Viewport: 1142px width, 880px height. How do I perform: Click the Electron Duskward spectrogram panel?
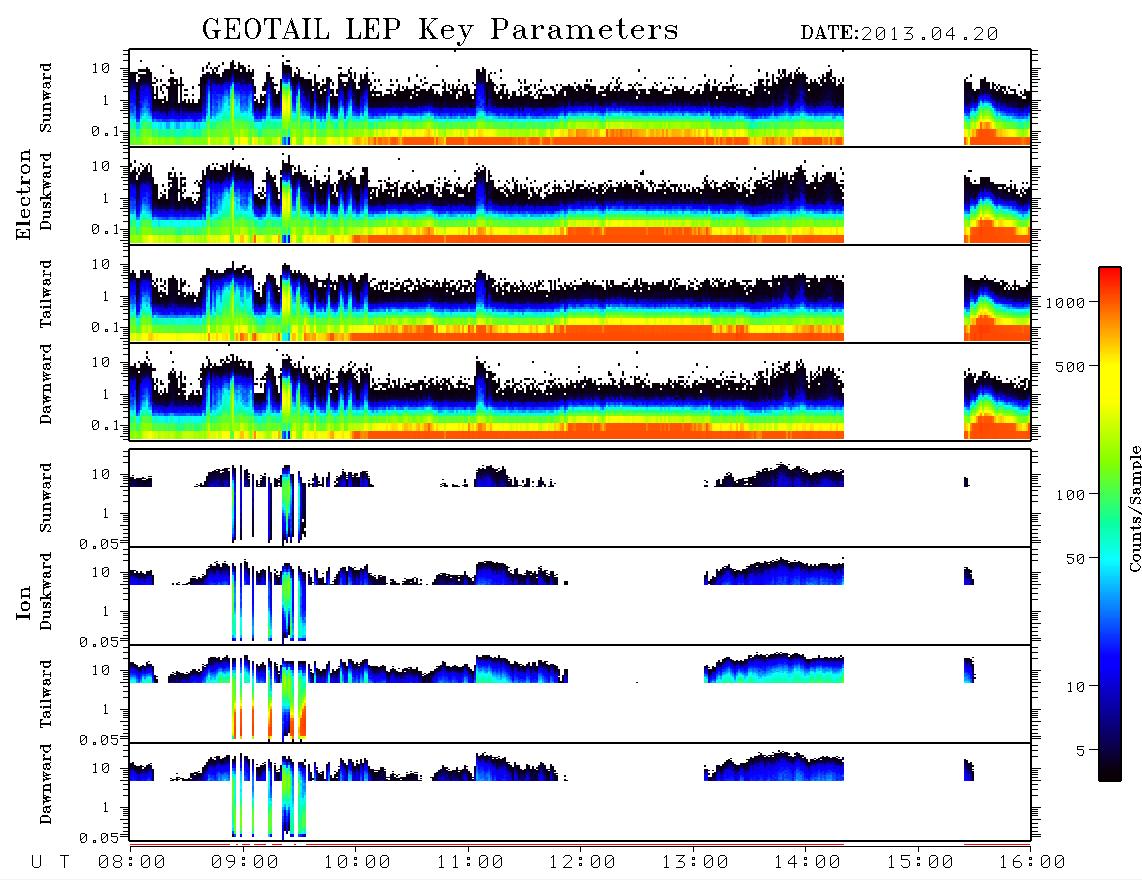[580, 195]
